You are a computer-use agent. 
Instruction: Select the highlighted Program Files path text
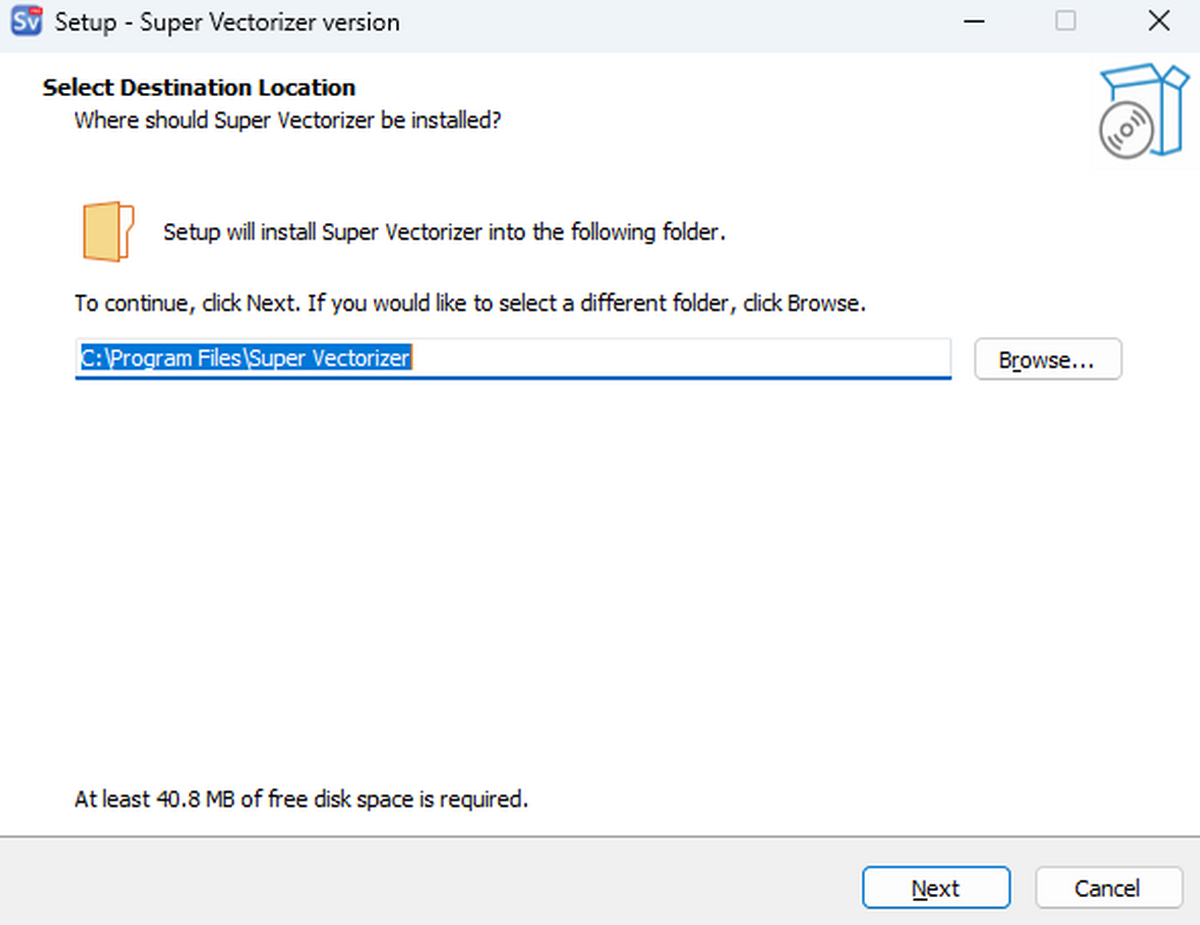(x=244, y=357)
